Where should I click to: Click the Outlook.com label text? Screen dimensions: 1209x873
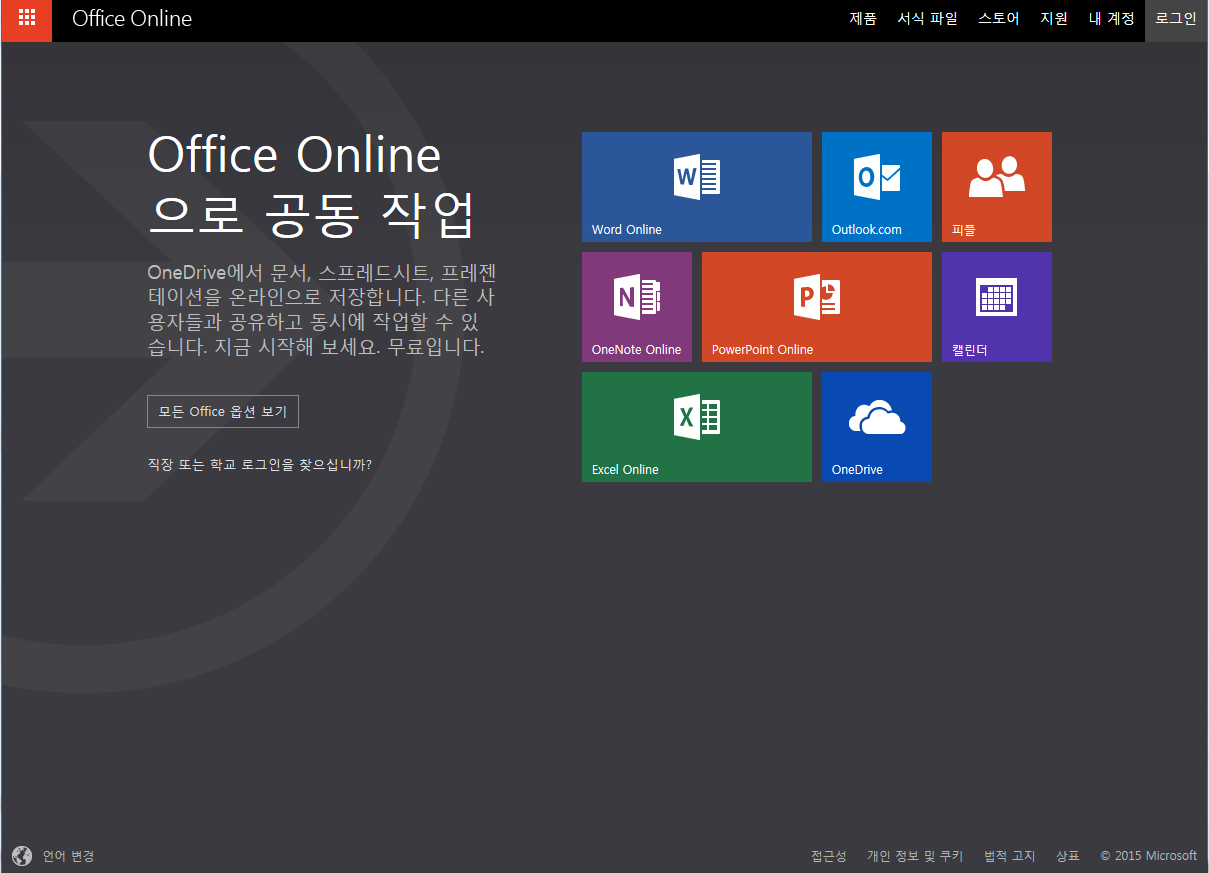coord(867,230)
